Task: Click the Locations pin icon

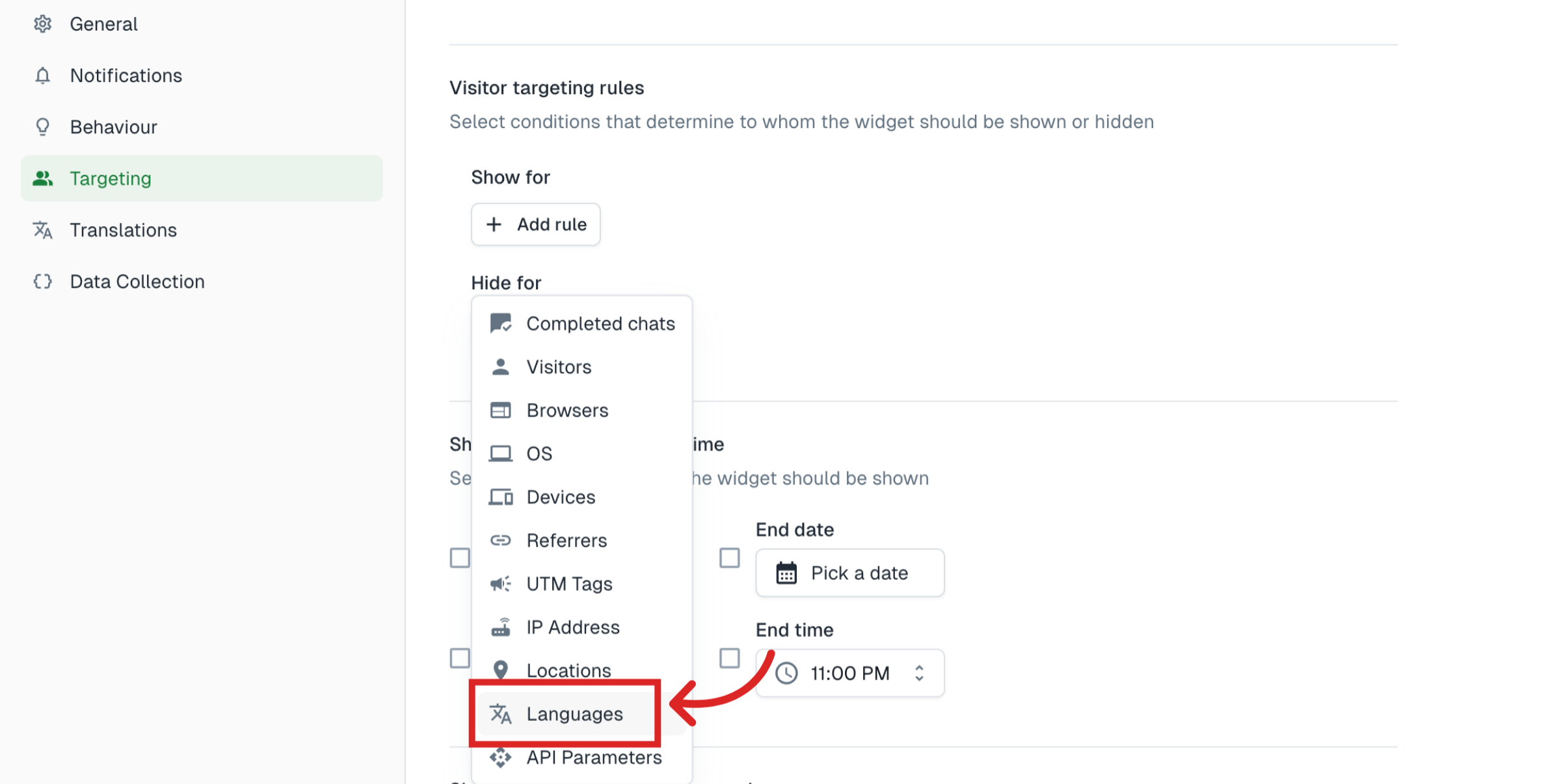Action: coord(500,670)
